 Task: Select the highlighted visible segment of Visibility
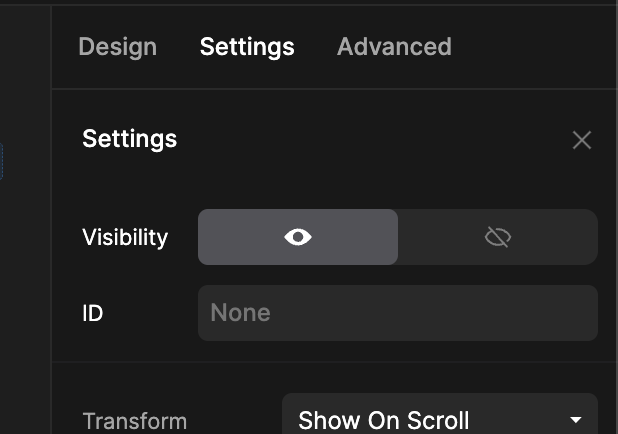point(298,237)
